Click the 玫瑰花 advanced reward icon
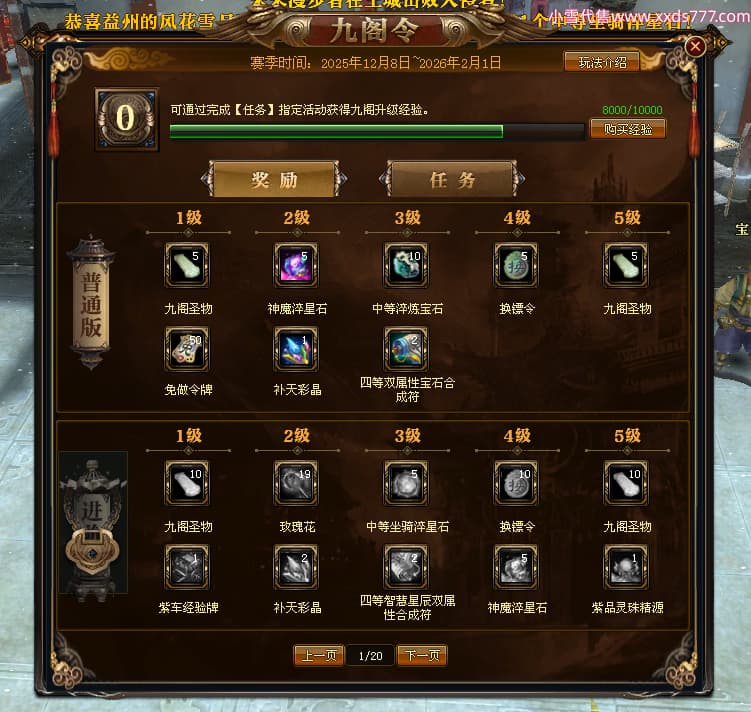 pyautogui.click(x=296, y=483)
